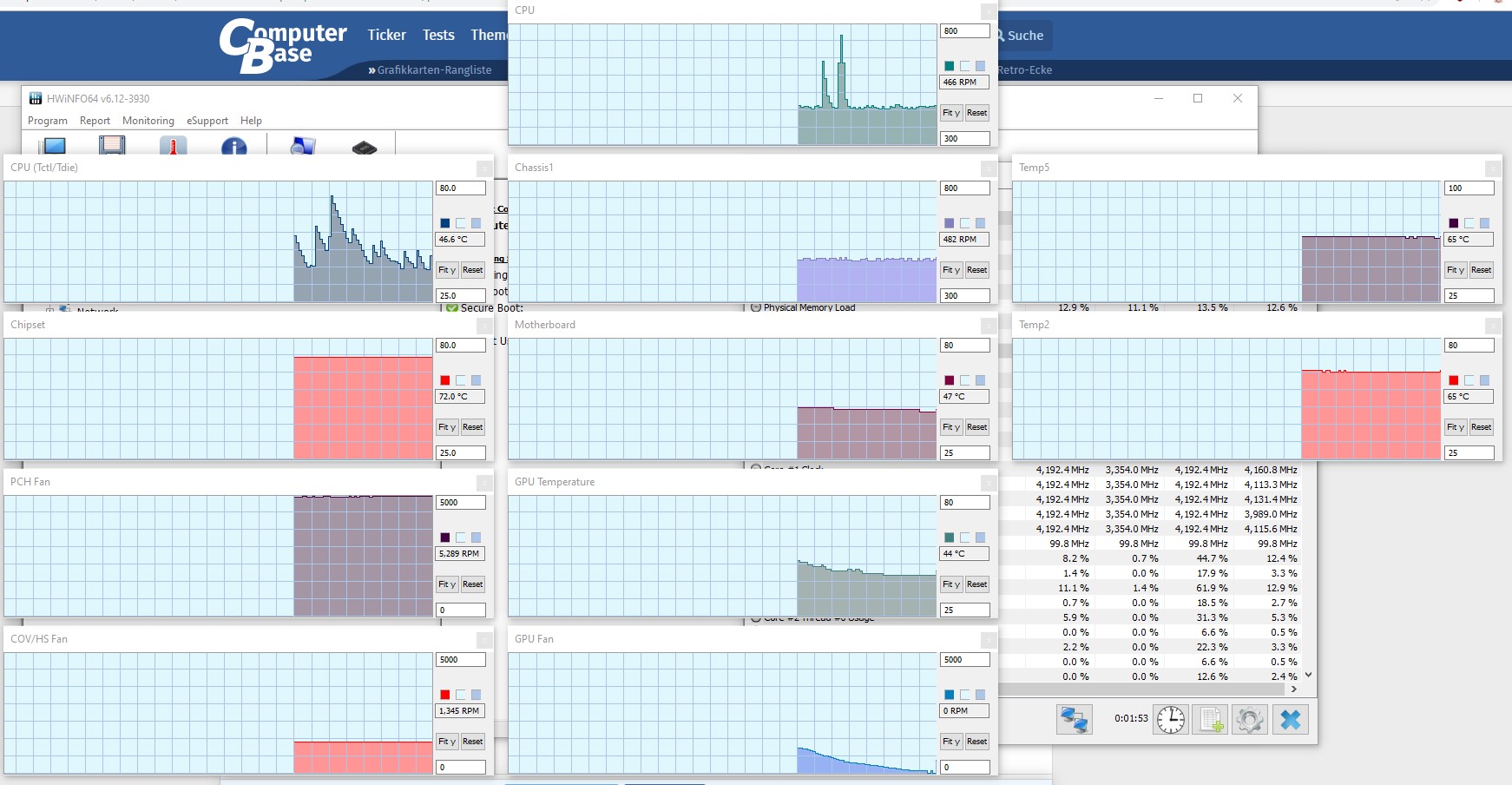Click the red line color swatch in Chipset graph

445,380
